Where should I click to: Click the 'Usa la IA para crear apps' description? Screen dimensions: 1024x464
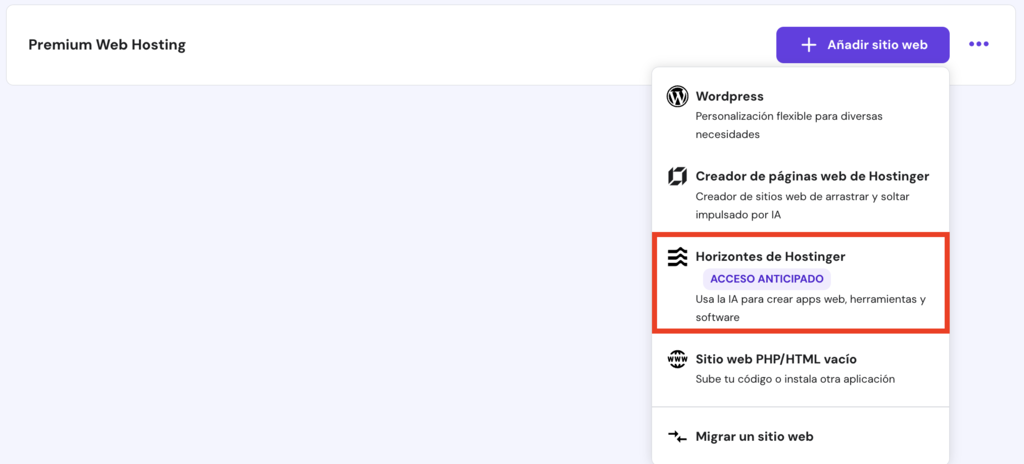pos(810,308)
